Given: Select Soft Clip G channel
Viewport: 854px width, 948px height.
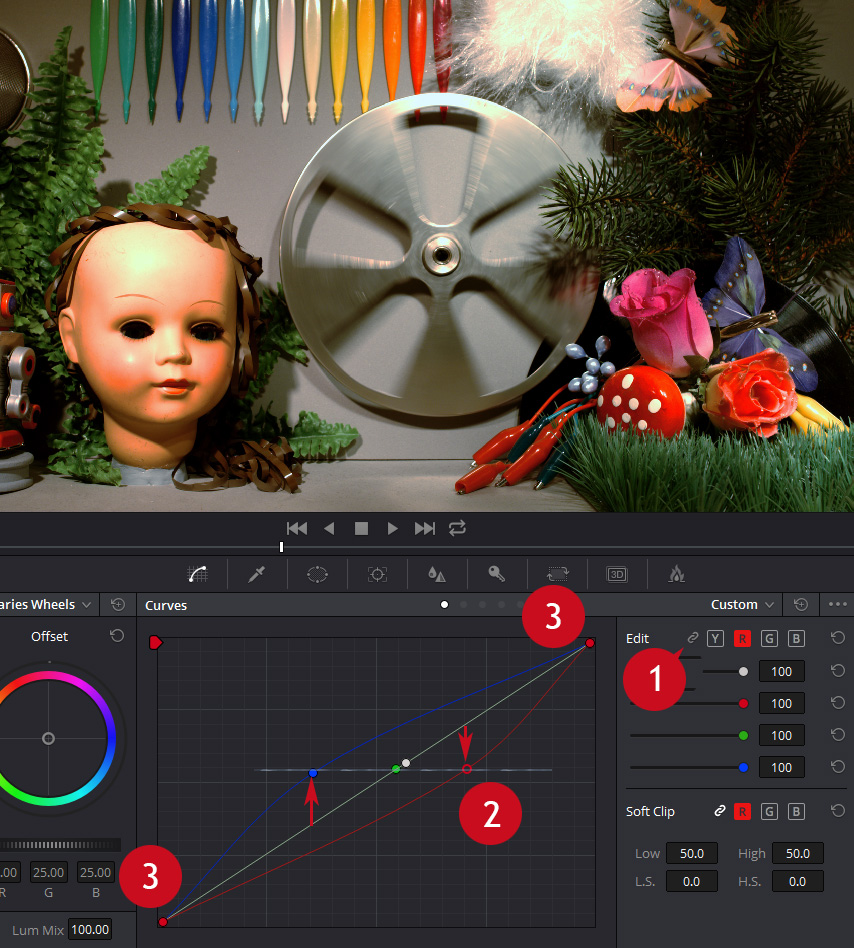Looking at the screenshot, I should coord(769,811).
